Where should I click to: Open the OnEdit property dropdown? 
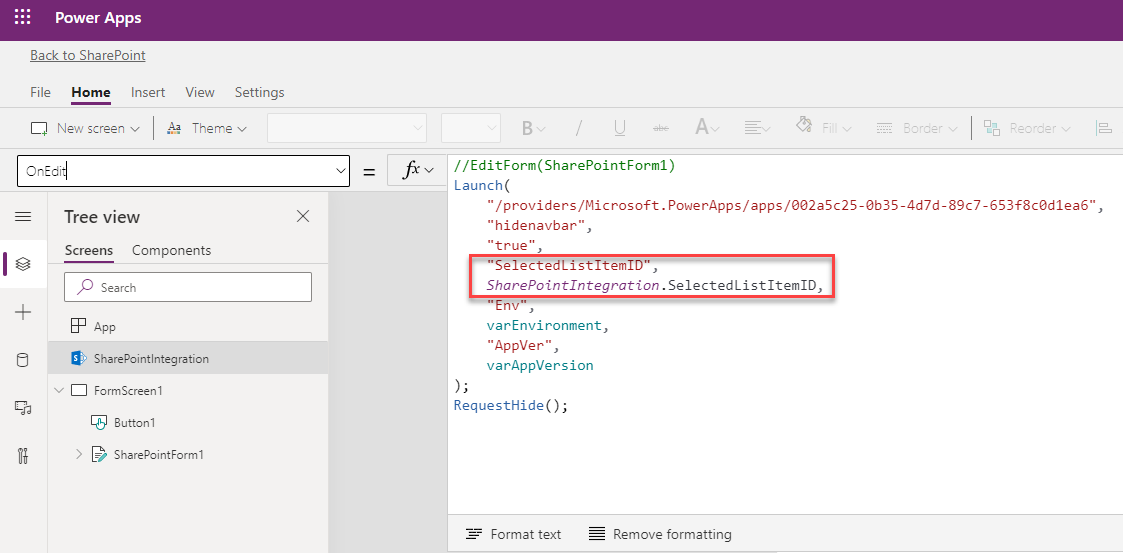pos(340,171)
